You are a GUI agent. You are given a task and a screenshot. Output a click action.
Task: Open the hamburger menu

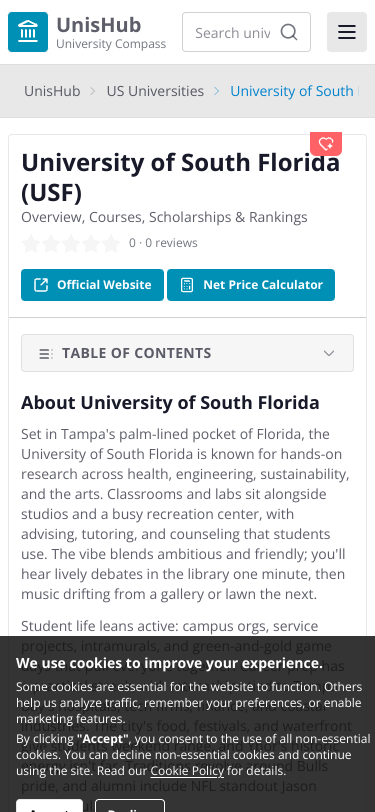(347, 32)
